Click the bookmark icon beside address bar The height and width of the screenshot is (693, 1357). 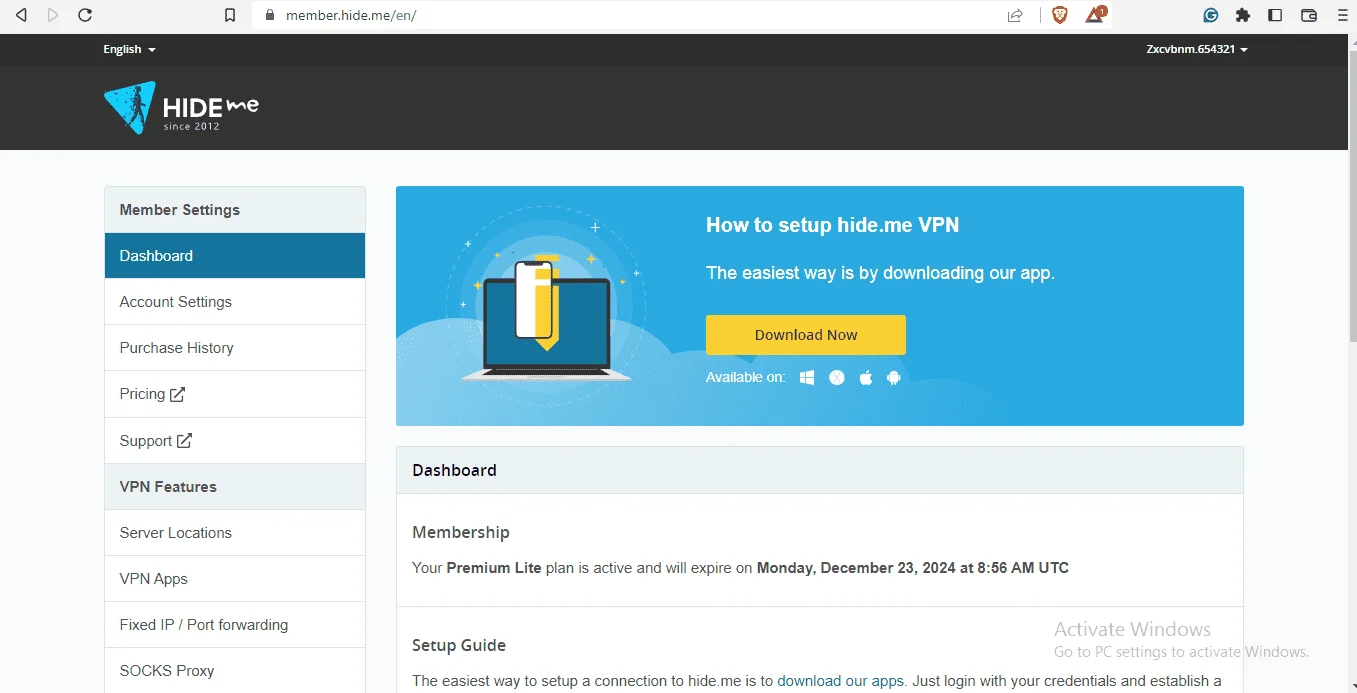(x=230, y=15)
